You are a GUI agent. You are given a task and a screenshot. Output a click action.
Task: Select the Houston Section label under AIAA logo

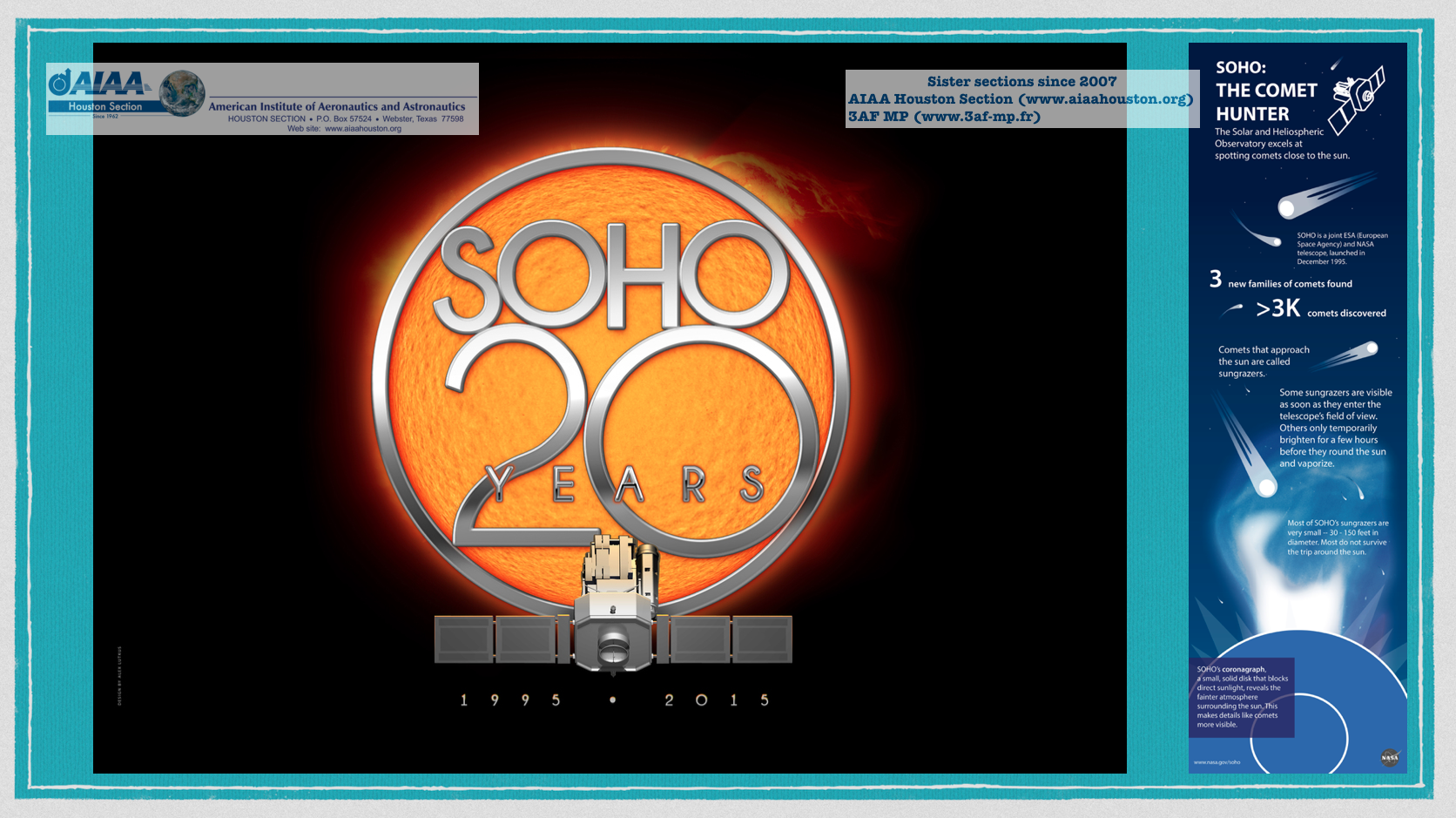pyautogui.click(x=104, y=107)
